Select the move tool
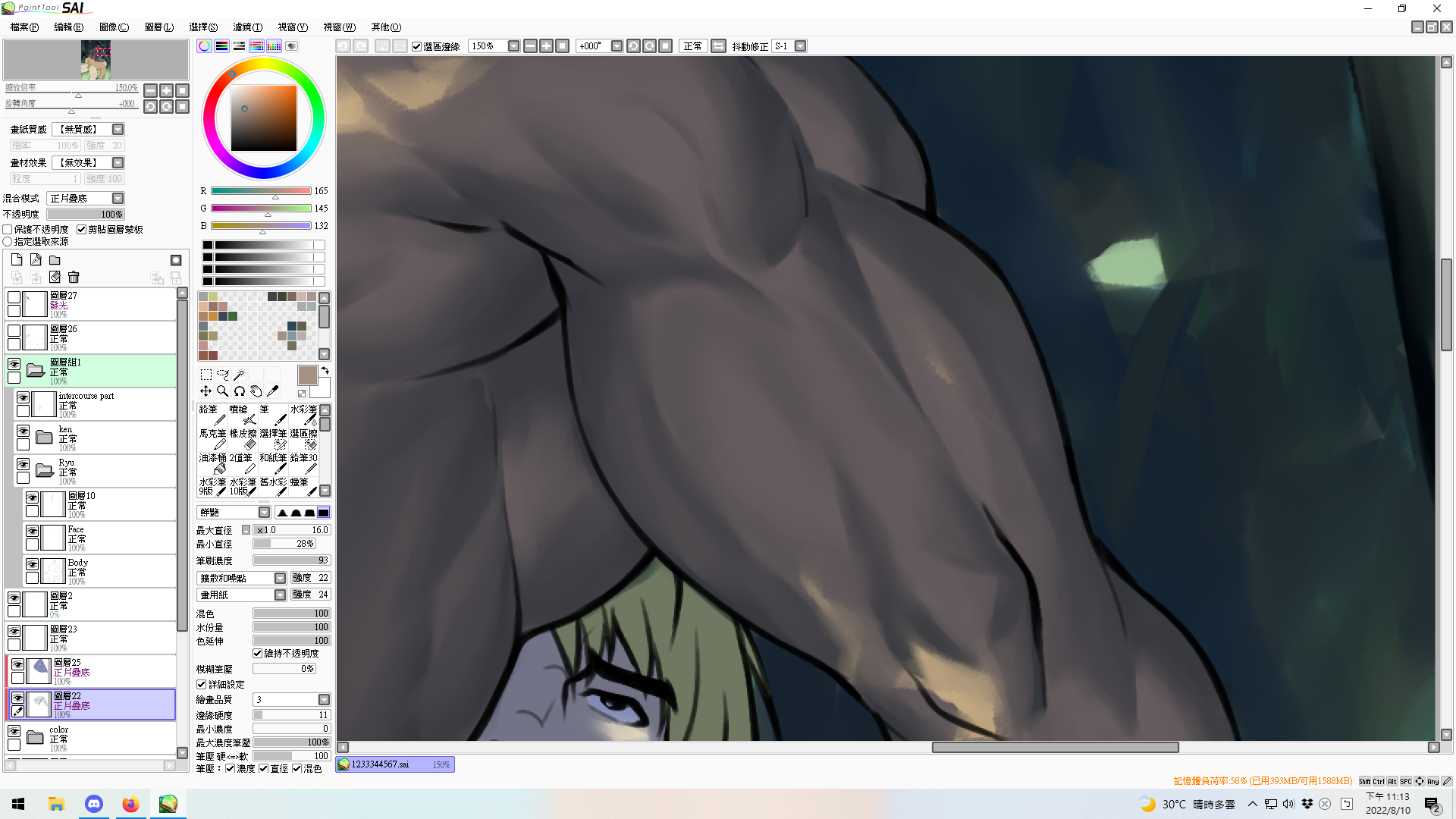Viewport: 1456px width, 819px height. click(206, 391)
